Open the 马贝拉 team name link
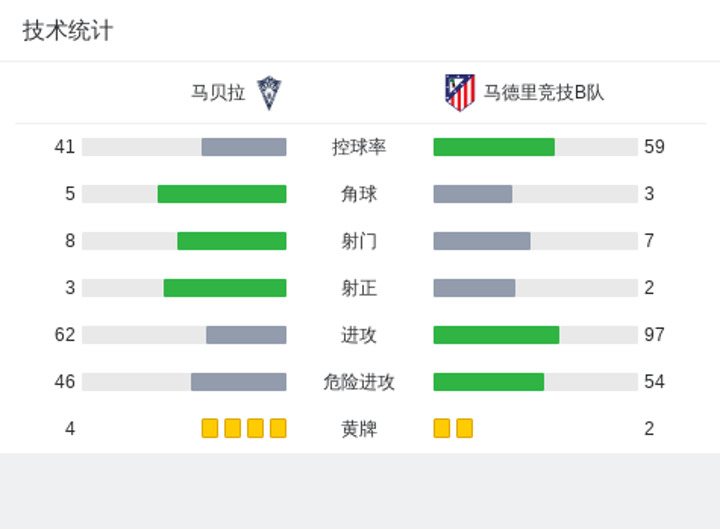This screenshot has width=720, height=529. pos(218,93)
